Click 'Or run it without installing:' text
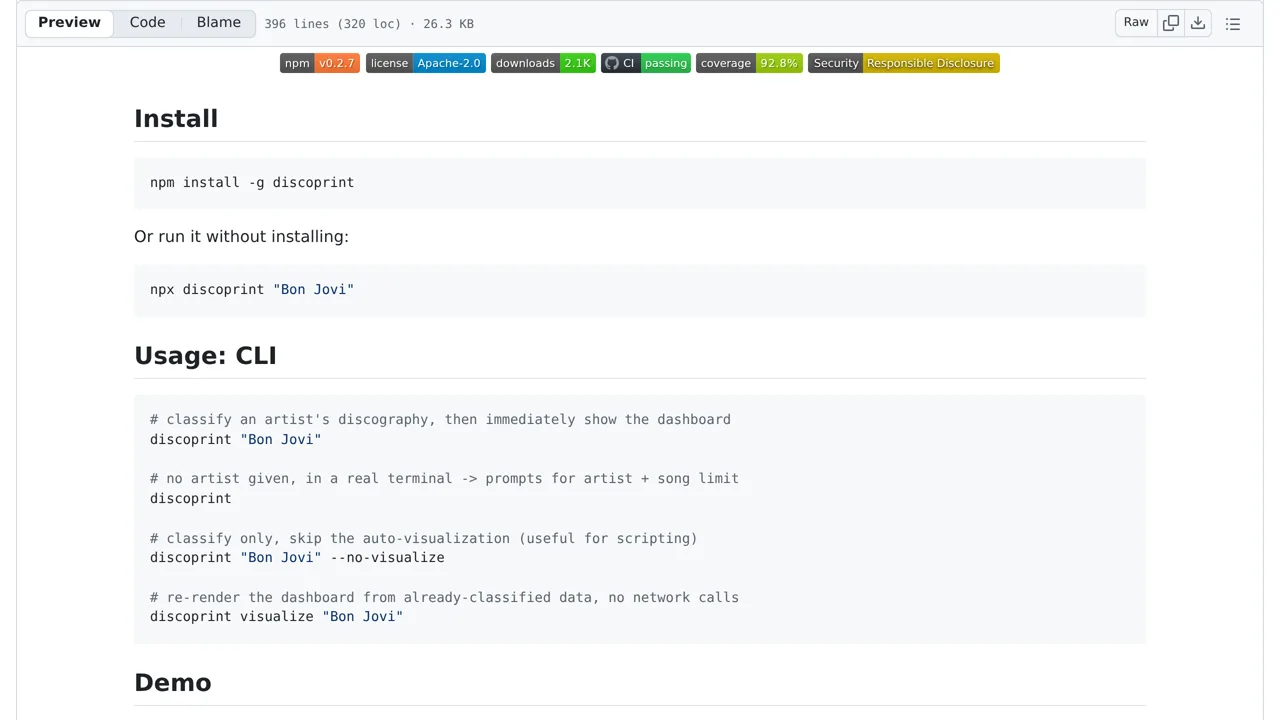 (241, 237)
